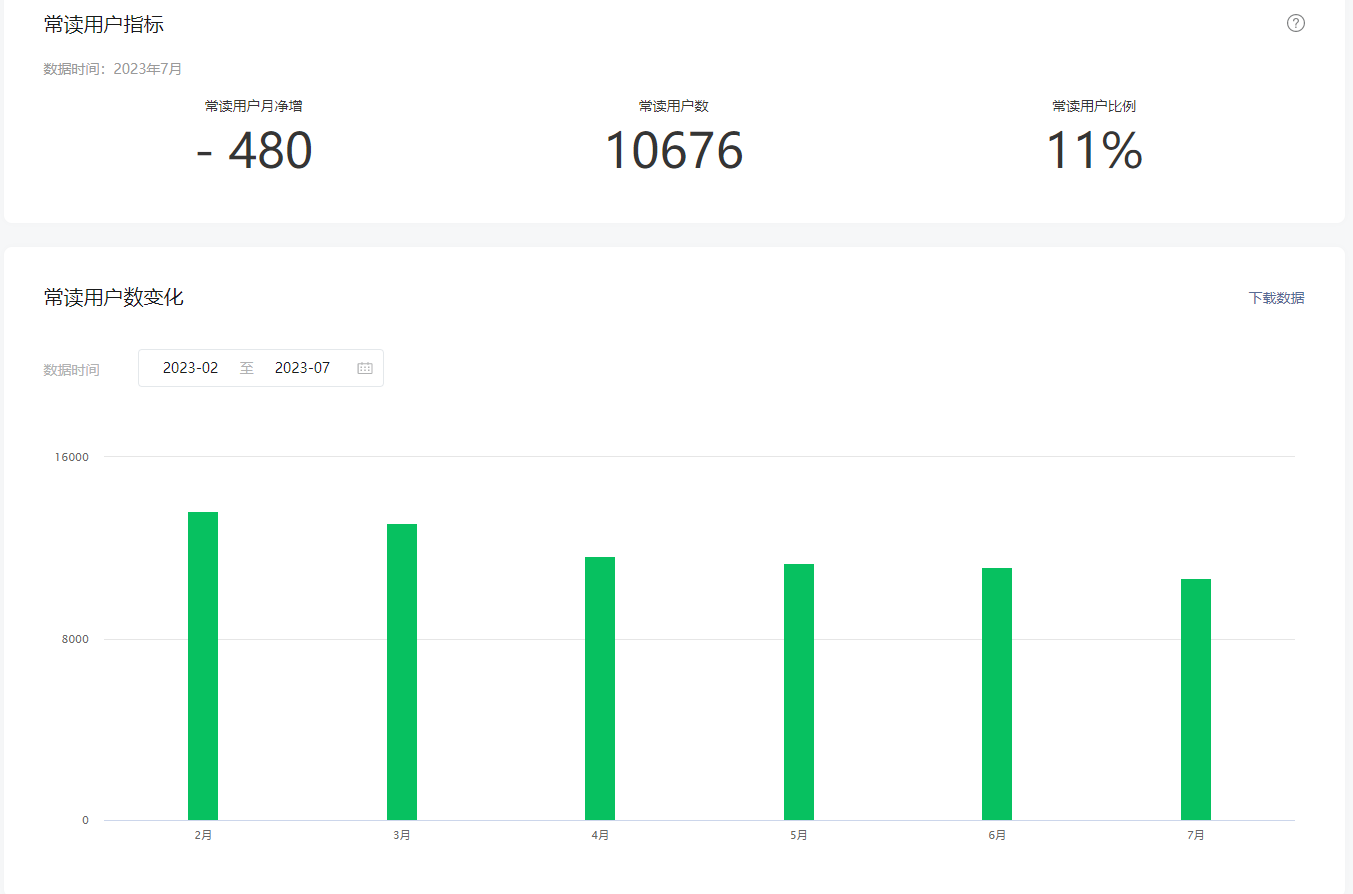Click the -480 monthly net increase value
The width and height of the screenshot is (1353, 894).
(x=254, y=151)
